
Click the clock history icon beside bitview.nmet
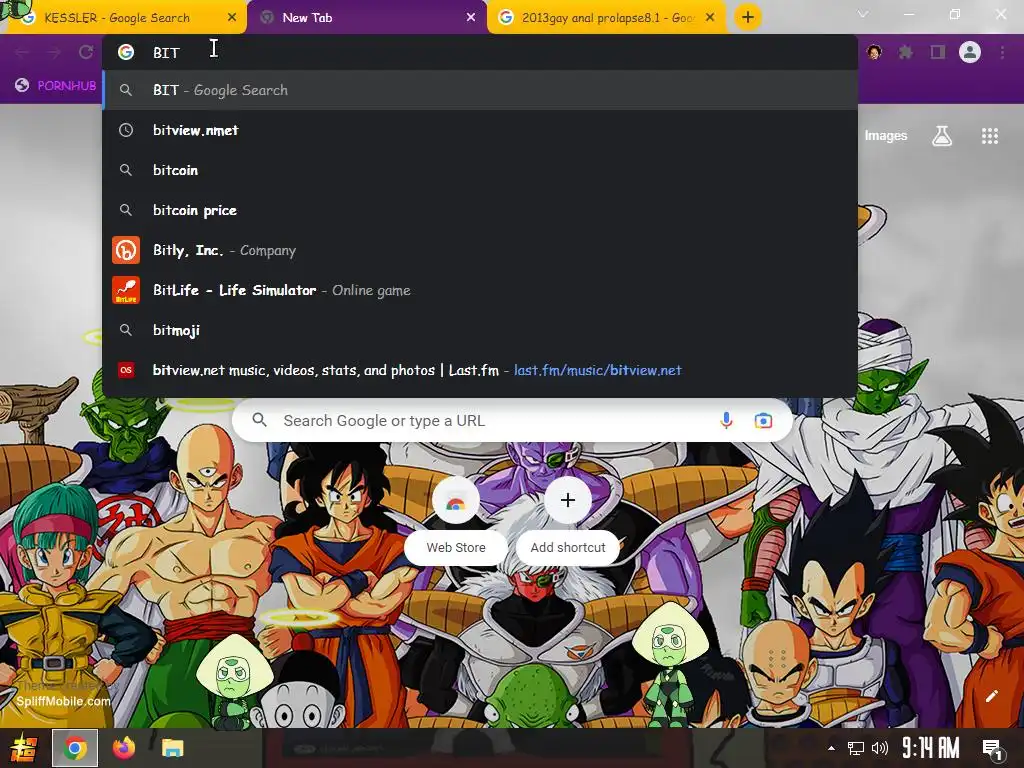pyautogui.click(x=126, y=130)
